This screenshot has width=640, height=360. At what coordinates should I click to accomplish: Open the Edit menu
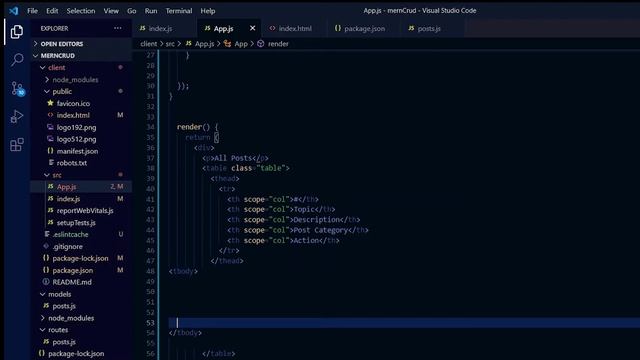click(52, 11)
